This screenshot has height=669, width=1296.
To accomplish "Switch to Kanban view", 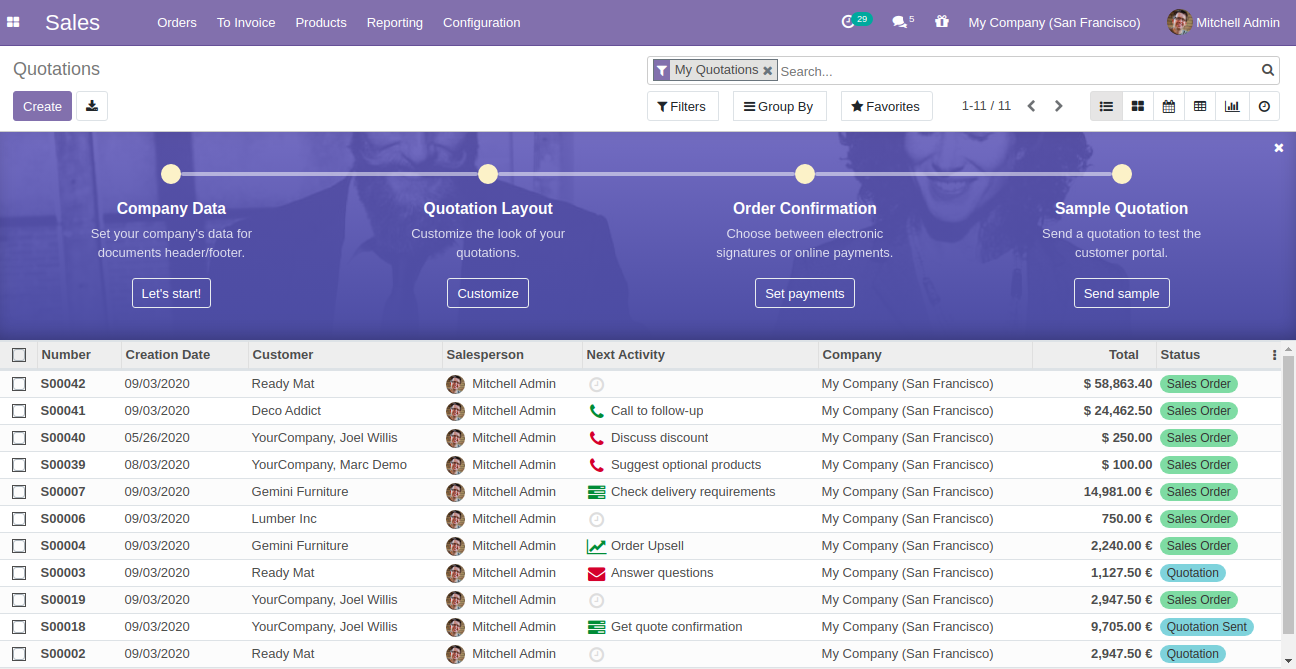I will 1137,105.
